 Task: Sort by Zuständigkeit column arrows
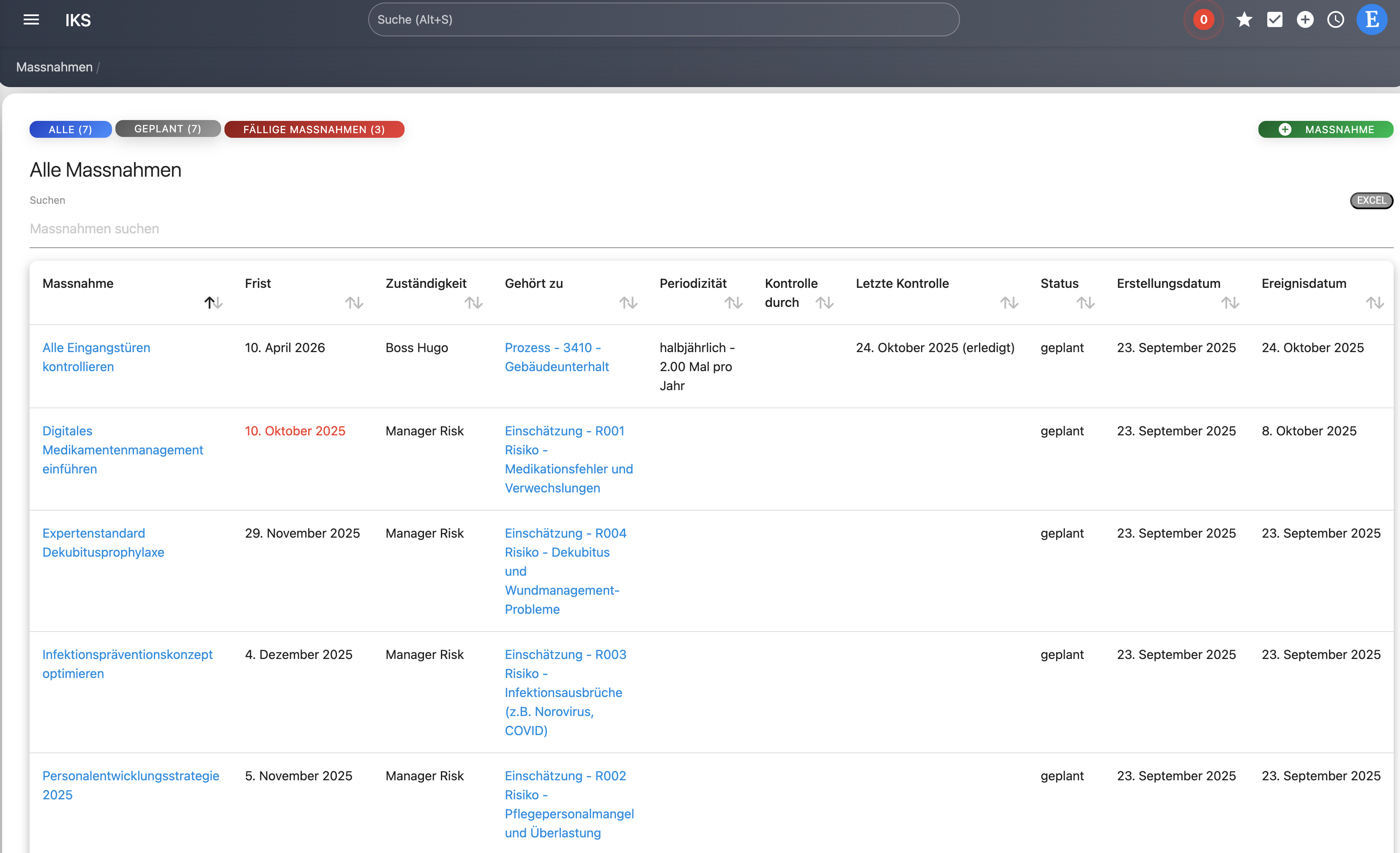click(x=473, y=303)
